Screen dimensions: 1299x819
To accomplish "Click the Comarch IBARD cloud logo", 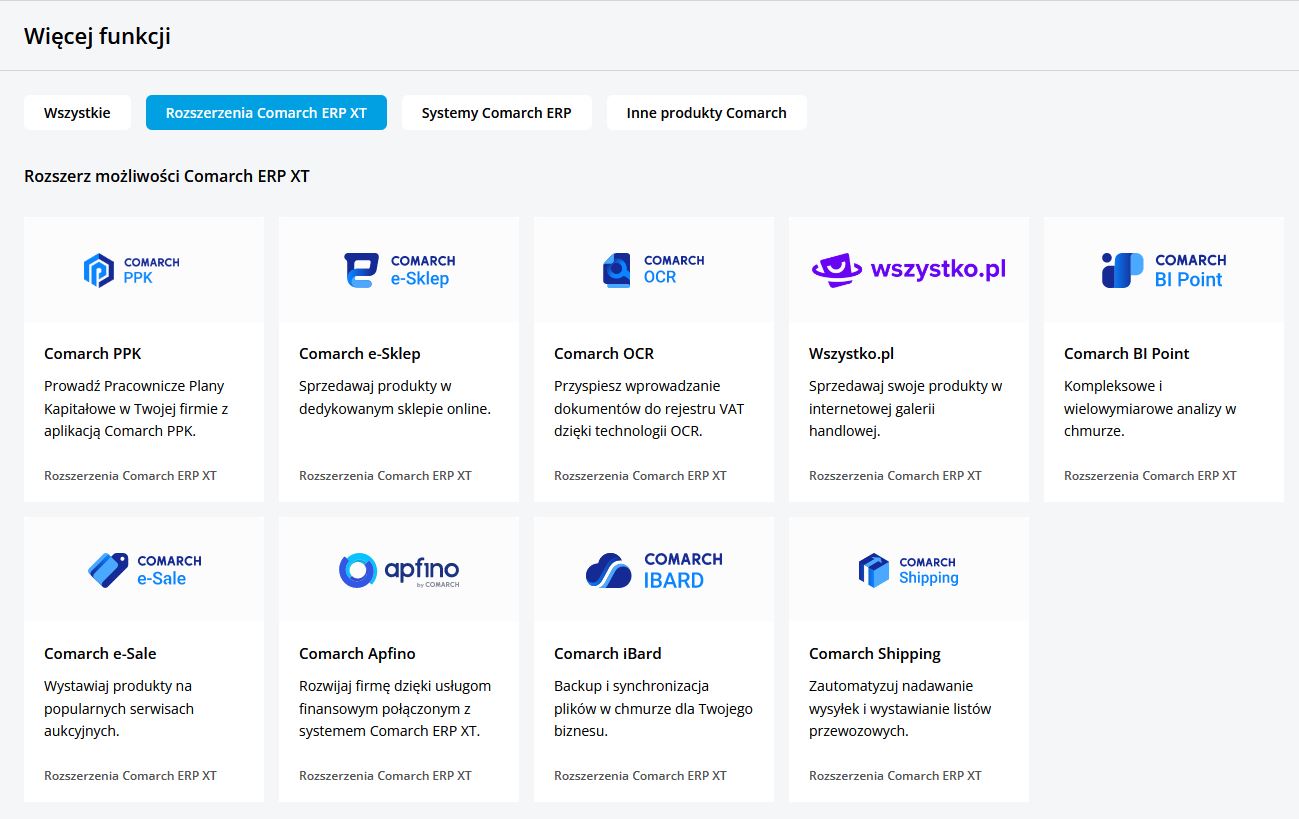I will tap(608, 570).
